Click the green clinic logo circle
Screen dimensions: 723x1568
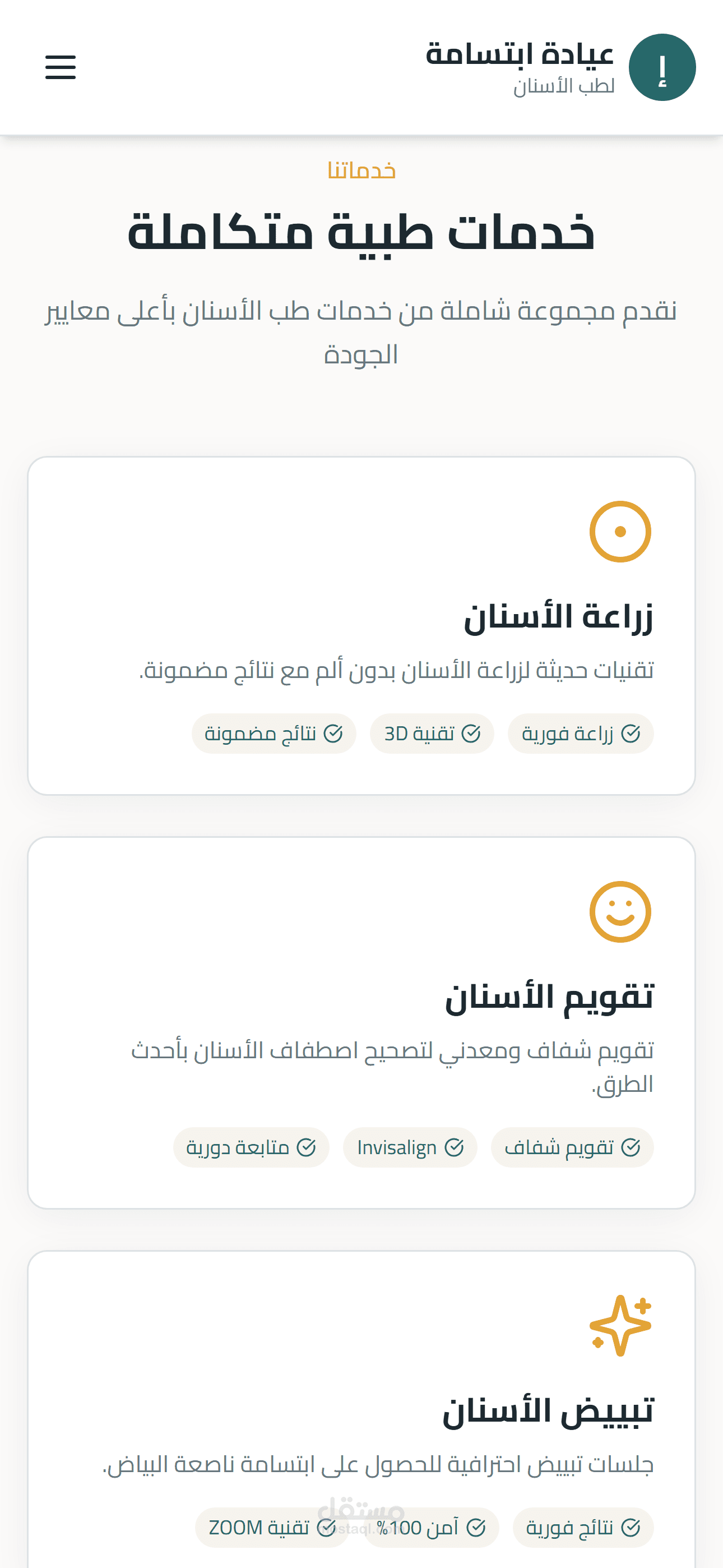pyautogui.click(x=661, y=67)
